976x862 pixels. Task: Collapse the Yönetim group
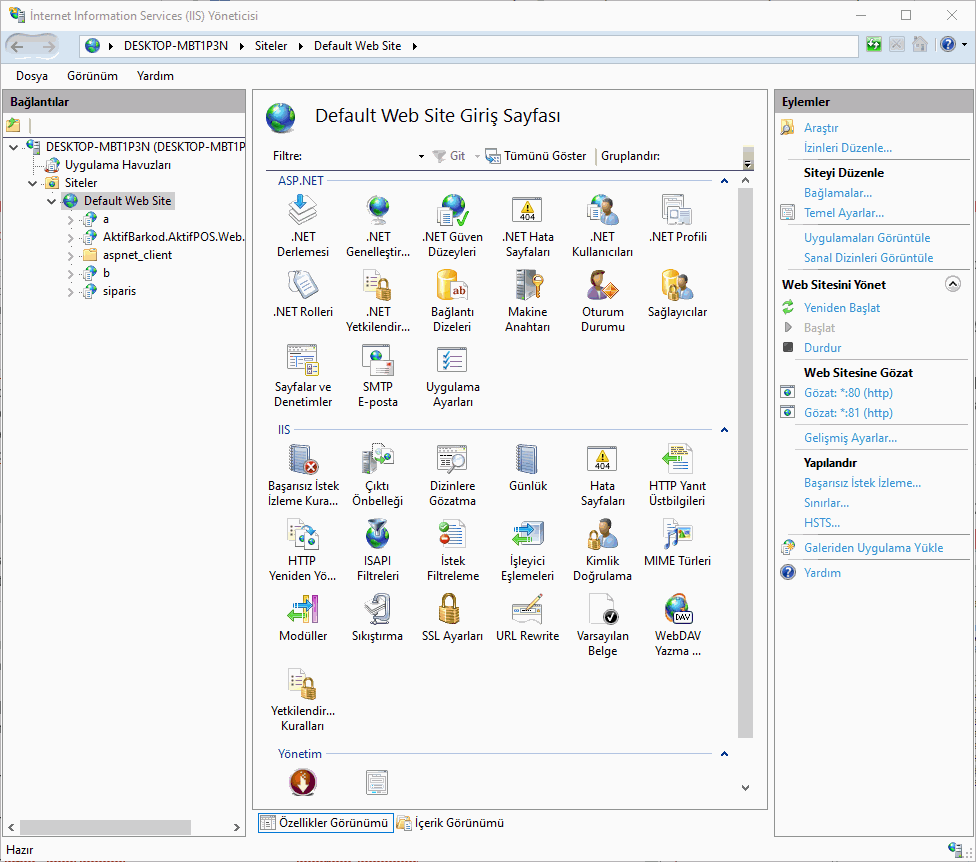pos(724,754)
